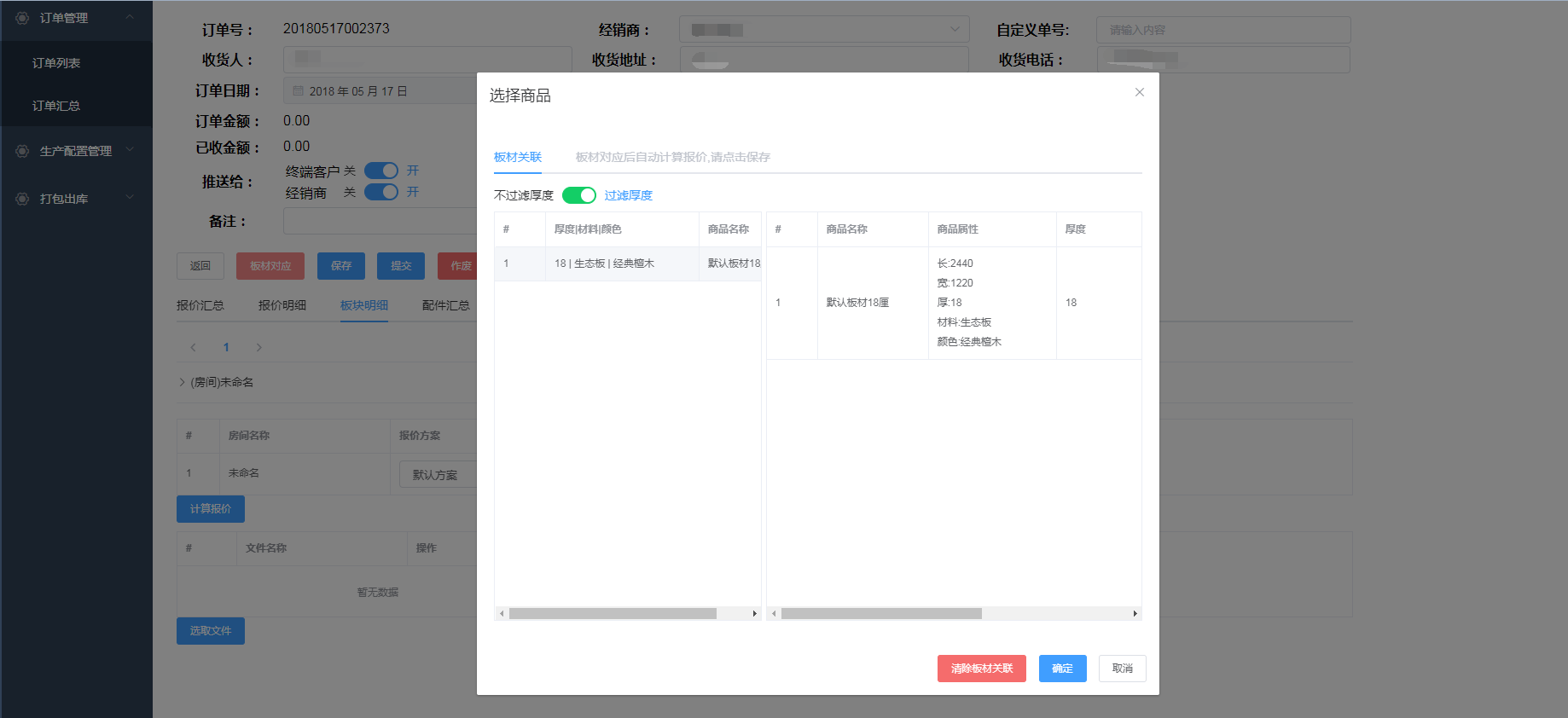Toggle the 终端客户 push switch
1568x718 pixels.
pyautogui.click(x=381, y=171)
